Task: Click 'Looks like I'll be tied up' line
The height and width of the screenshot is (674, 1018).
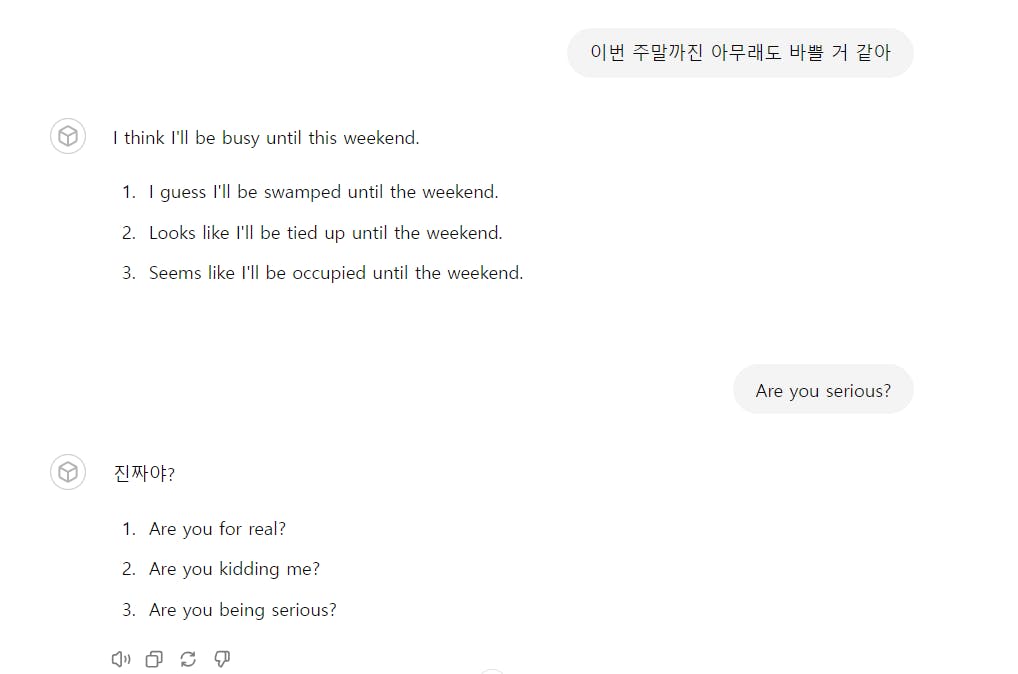Action: 325,233
